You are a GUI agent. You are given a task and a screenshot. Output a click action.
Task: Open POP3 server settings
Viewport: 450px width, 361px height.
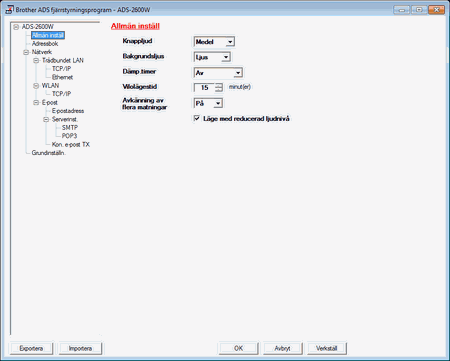pyautogui.click(x=69, y=136)
